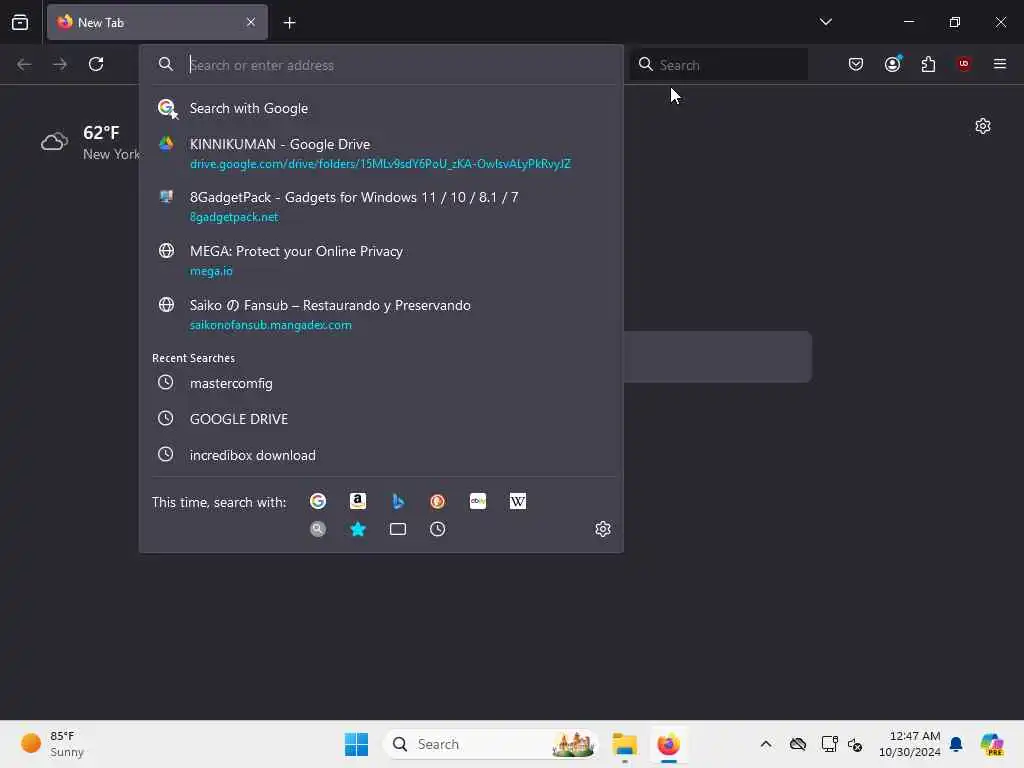Open the Save to Pocket icon
The width and height of the screenshot is (1024, 768).
(856, 64)
